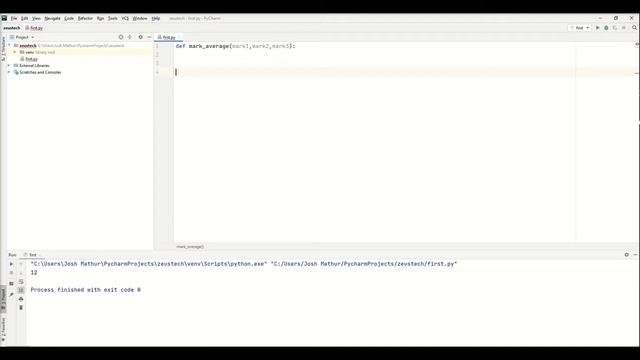Click line number 2 in the gutter
Screen dimensions: 640x360
coord(157,55)
